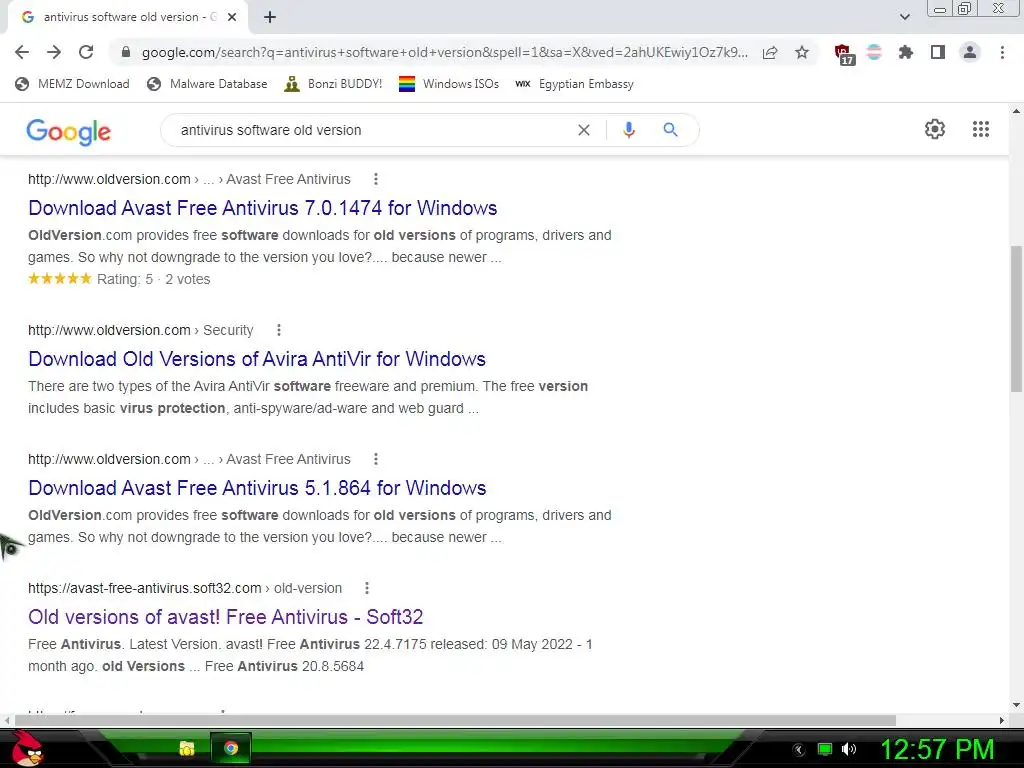Start voice search with the microphone
Viewport: 1024px width, 768px height.
point(629,130)
